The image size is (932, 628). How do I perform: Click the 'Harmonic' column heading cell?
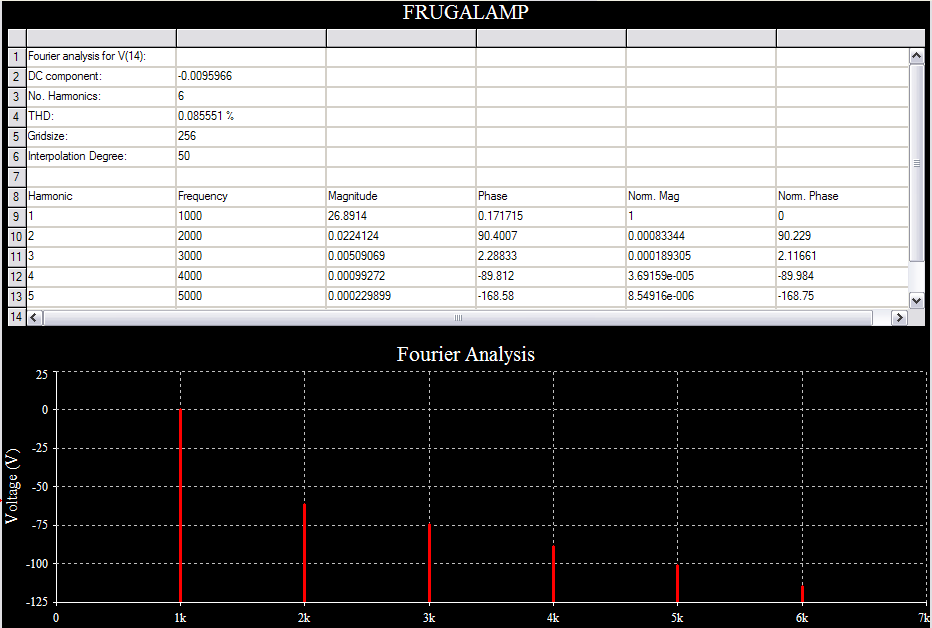click(101, 197)
